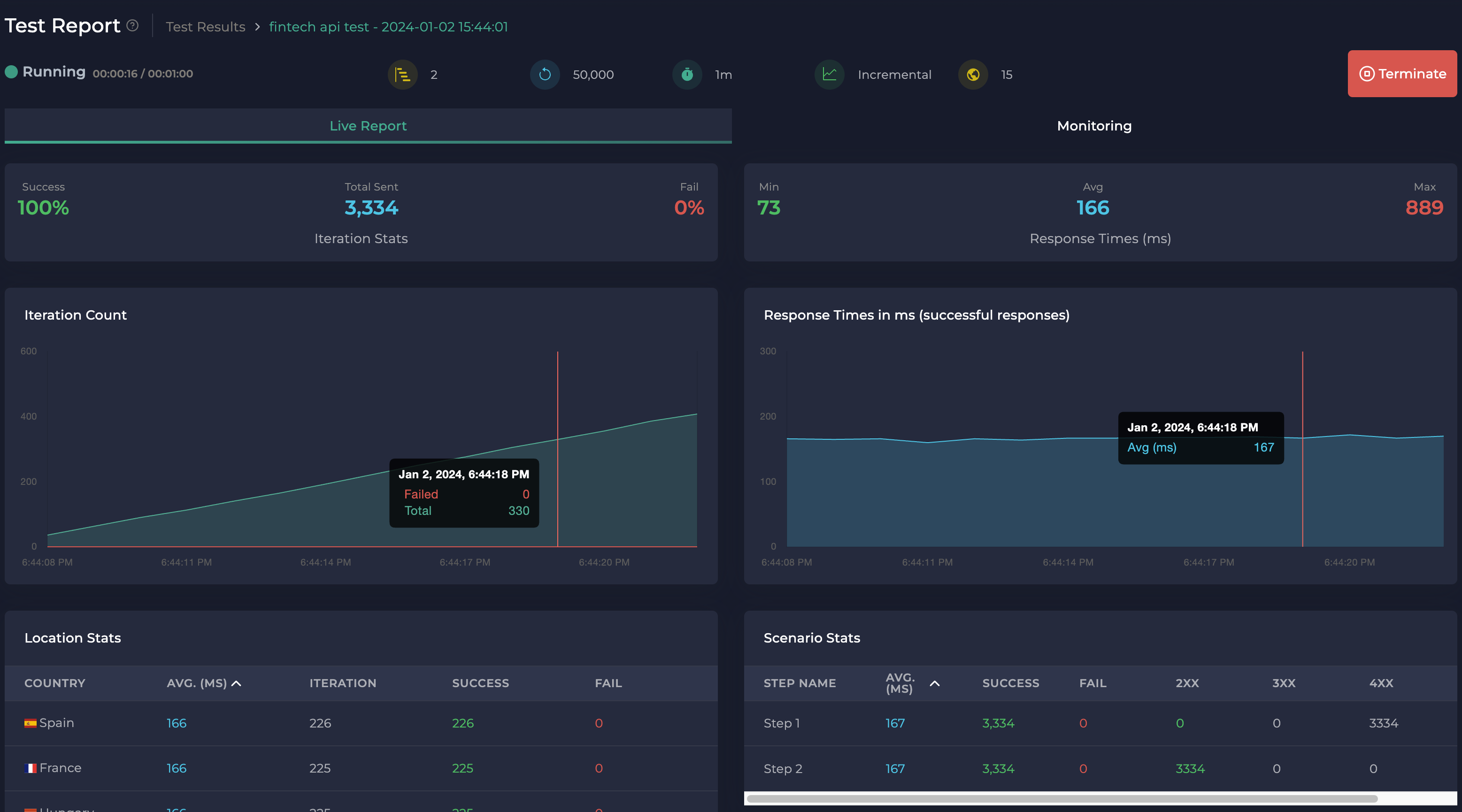Click the blue iteration count circular arrow icon
Screen dimensions: 1462x812
click(545, 74)
